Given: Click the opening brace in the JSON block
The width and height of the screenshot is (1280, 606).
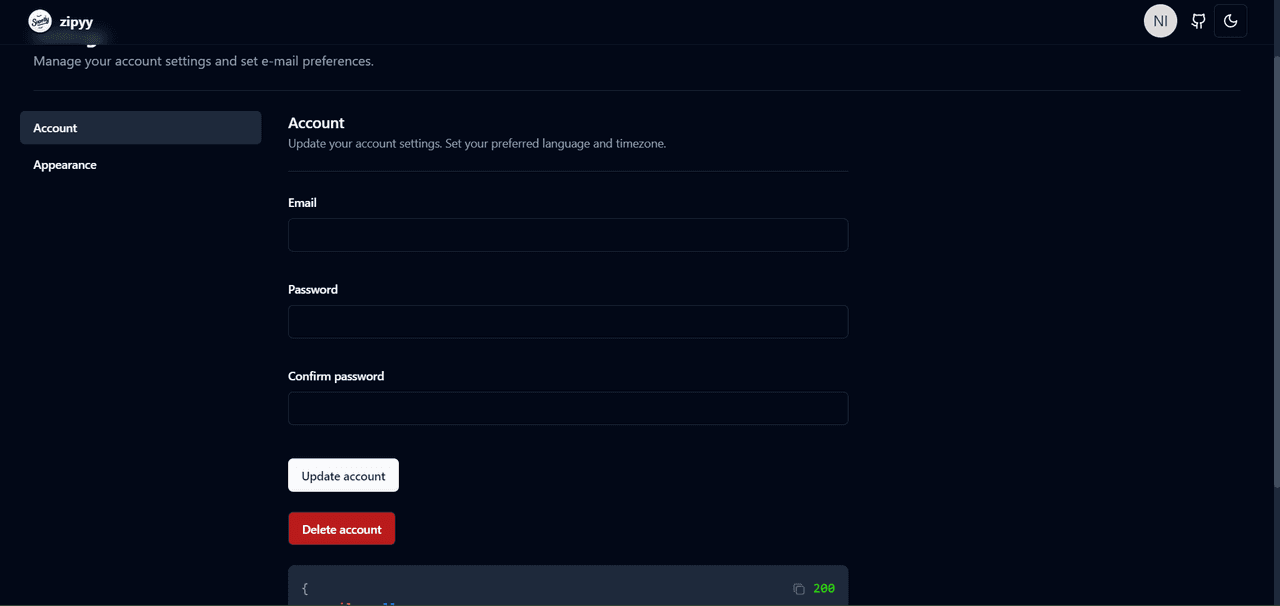Looking at the screenshot, I should pyautogui.click(x=305, y=589).
